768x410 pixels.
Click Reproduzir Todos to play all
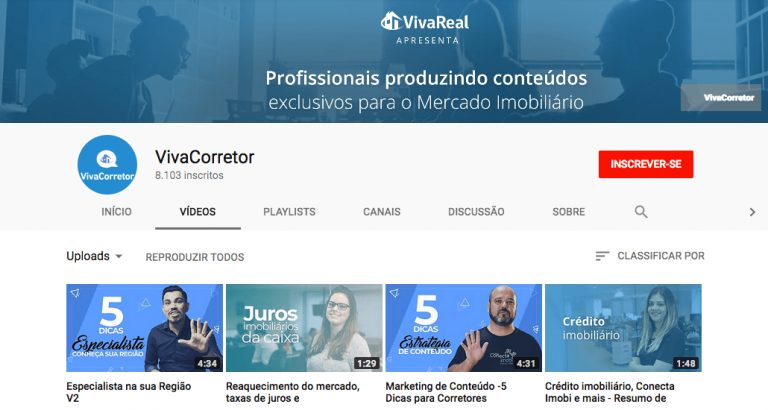click(x=195, y=257)
